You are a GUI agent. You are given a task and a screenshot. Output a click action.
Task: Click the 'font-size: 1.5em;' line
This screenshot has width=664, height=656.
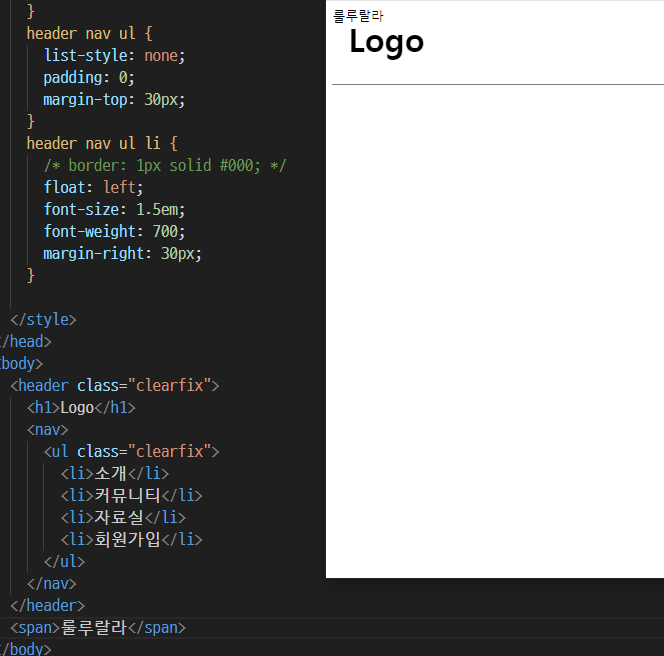[114, 210]
